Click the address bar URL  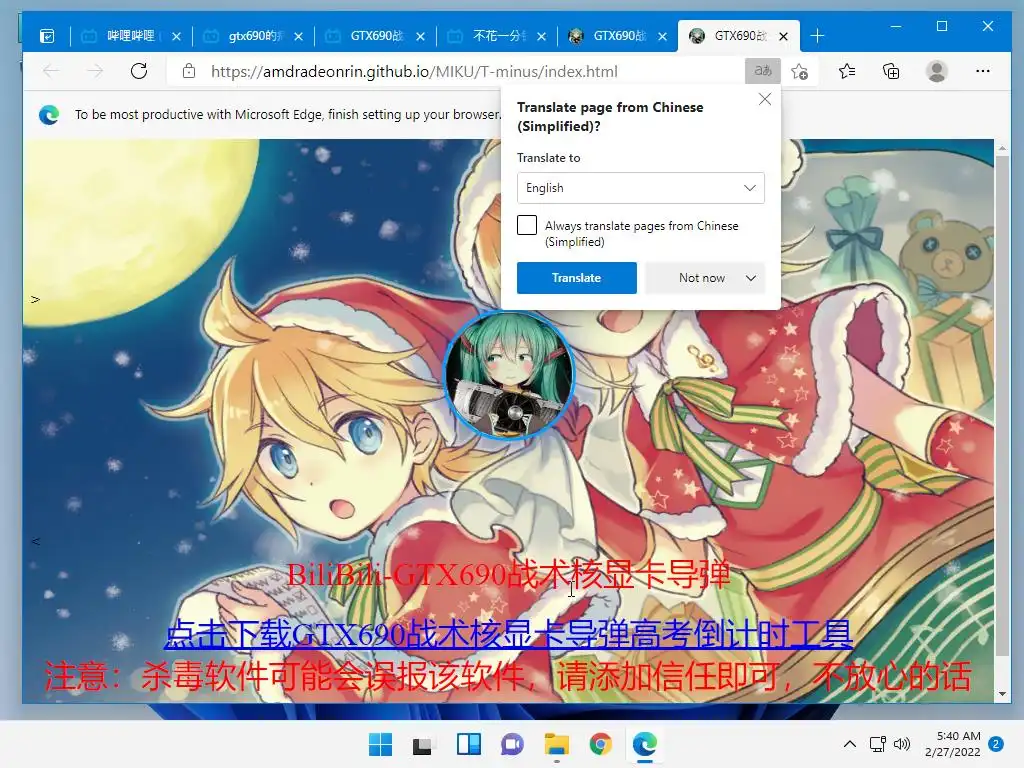coord(414,72)
